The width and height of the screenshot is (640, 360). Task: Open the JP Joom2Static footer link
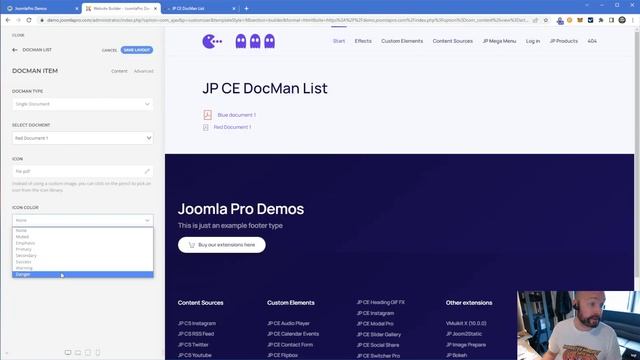coord(464,334)
